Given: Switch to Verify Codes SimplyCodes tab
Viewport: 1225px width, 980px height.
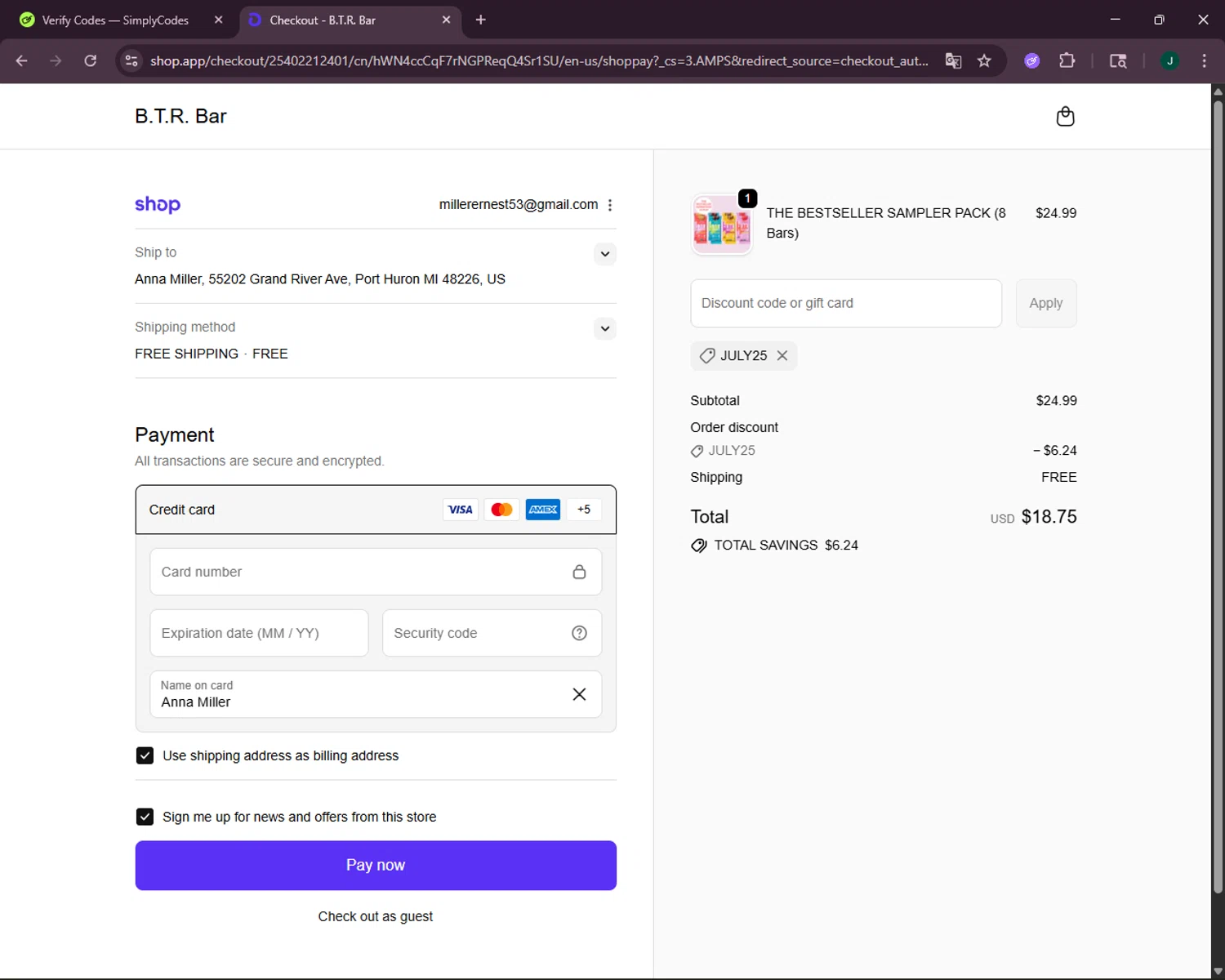Looking at the screenshot, I should pyautogui.click(x=114, y=20).
